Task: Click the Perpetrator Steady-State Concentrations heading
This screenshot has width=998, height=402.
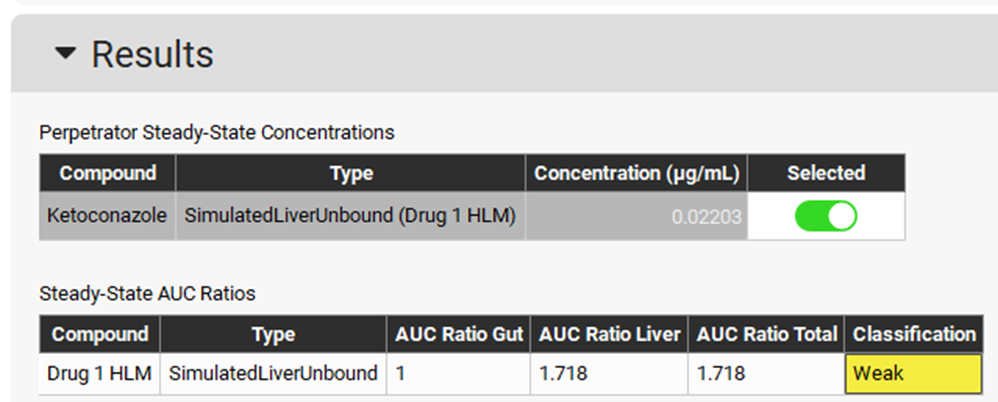Action: pyautogui.click(x=216, y=132)
